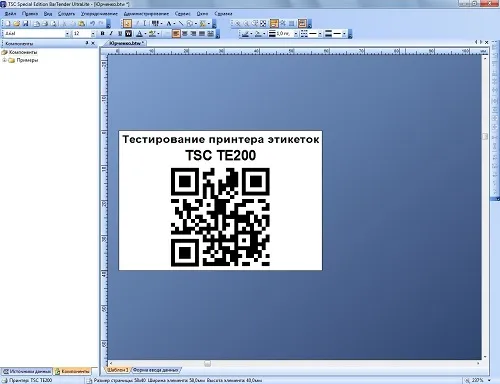Click the picture insertion tool
The height and width of the screenshot is (384, 500).
tap(203, 23)
